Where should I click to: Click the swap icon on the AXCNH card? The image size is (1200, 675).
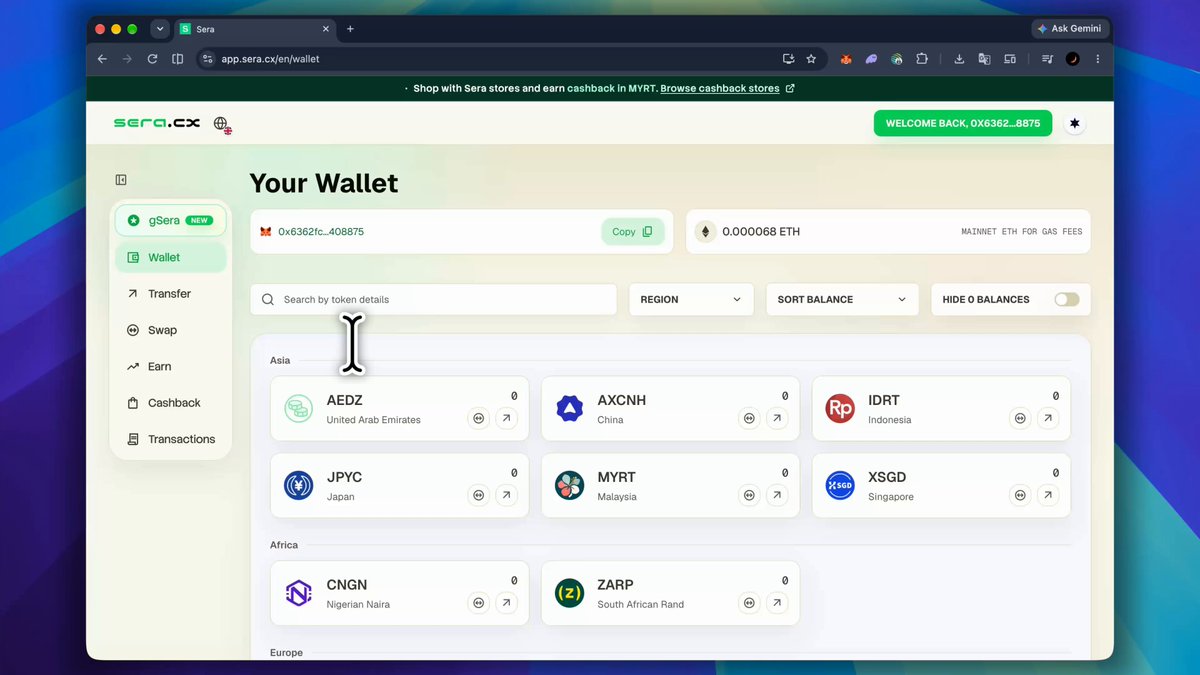click(750, 419)
